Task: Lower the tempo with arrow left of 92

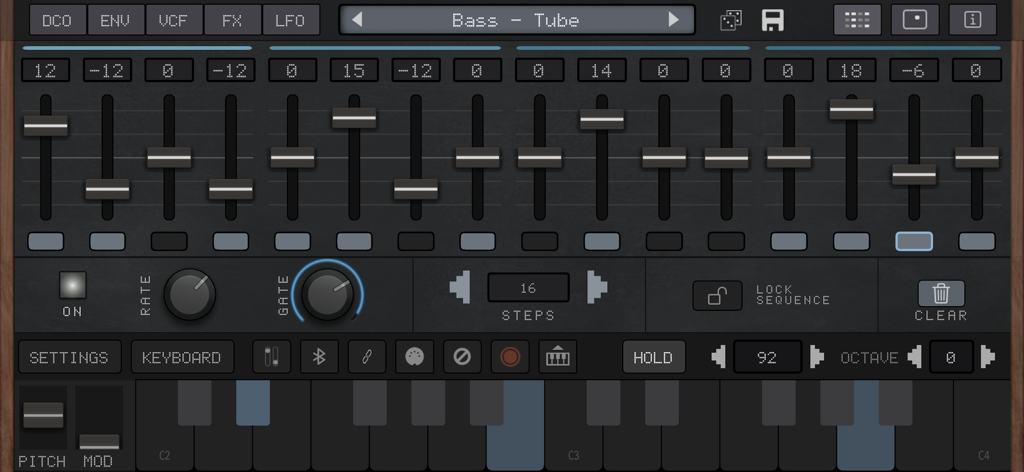Action: pyautogui.click(x=718, y=357)
